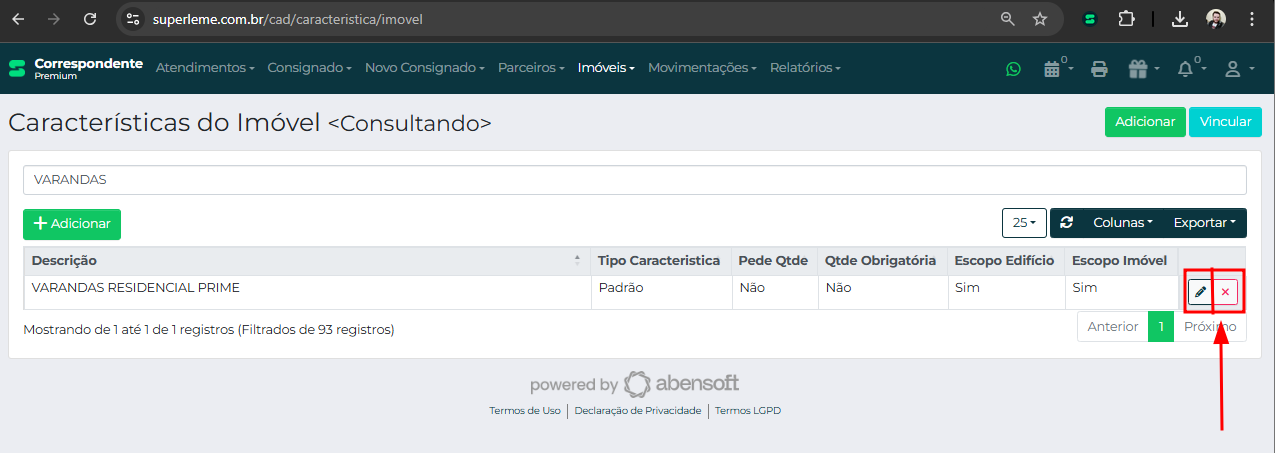The width and height of the screenshot is (1275, 453).
Task: Edit VARANDAS RESIDENCIAL PRIME with pencil icon
Action: click(x=1200, y=292)
